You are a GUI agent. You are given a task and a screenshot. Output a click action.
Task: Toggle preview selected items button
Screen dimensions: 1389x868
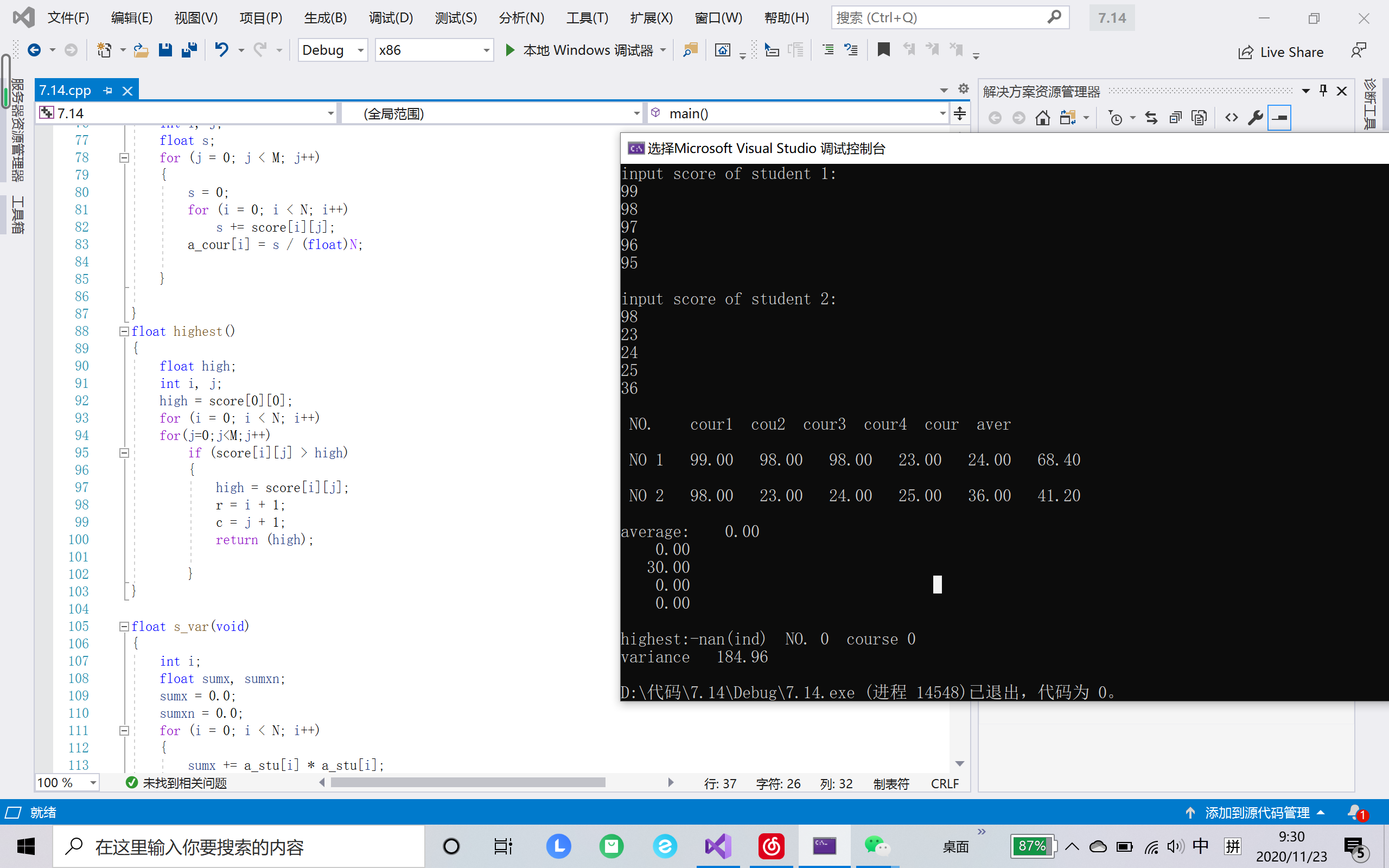(1279, 118)
